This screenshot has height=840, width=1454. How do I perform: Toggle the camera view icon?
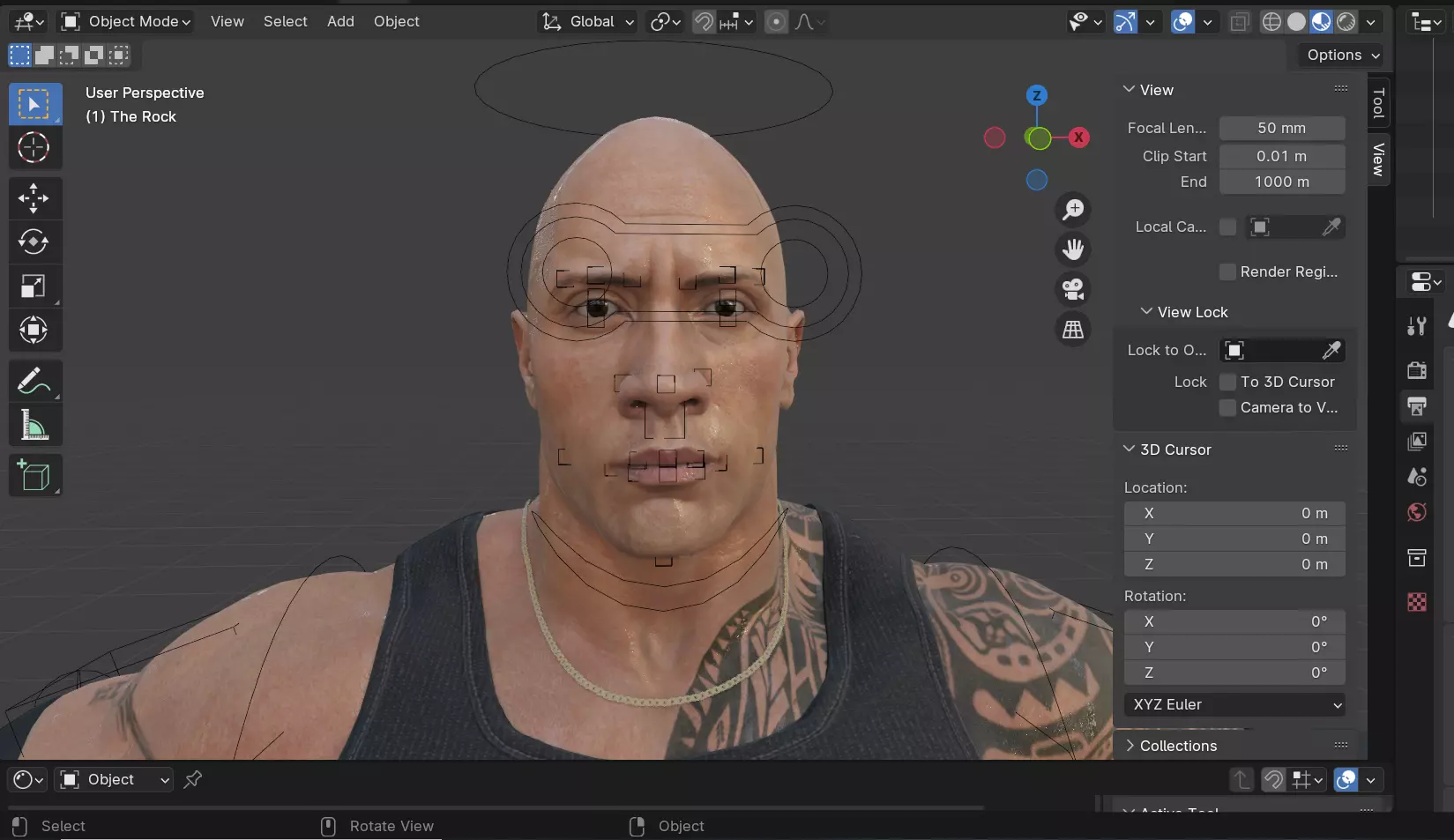(1073, 289)
